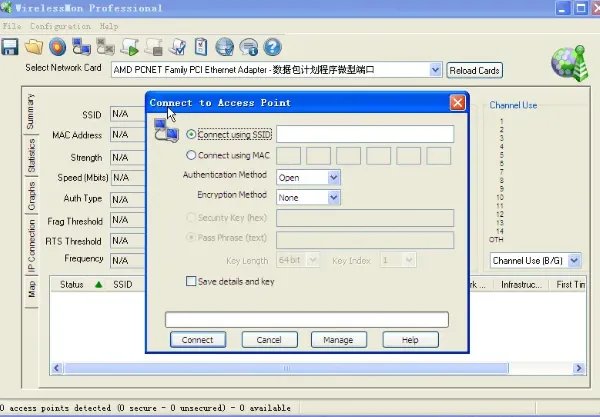
Task: Open the Channel Use (B/G) dropdown
Action: [x=574, y=261]
